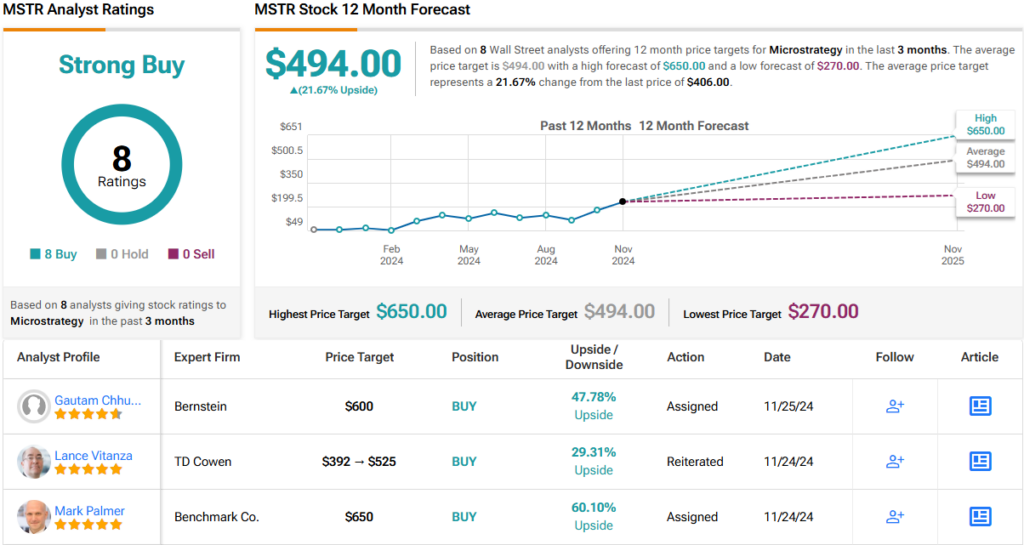Click the TD Cowen firm name
This screenshot has width=1024, height=545.
202,461
